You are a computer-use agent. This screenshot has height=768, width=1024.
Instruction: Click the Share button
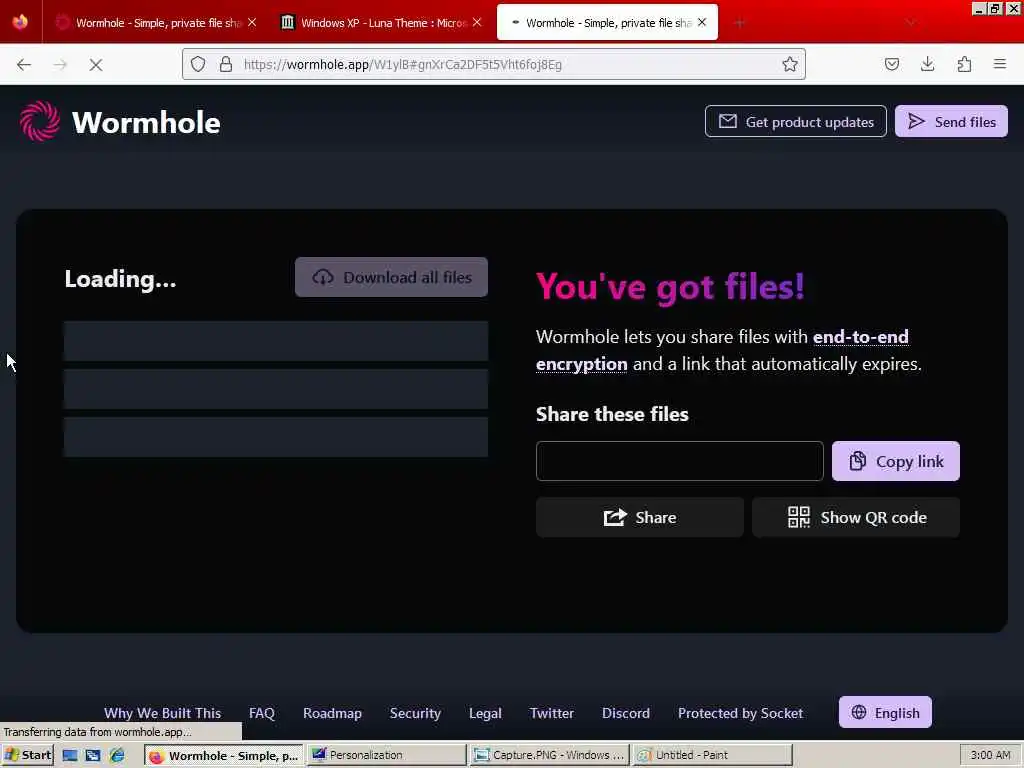(639, 517)
